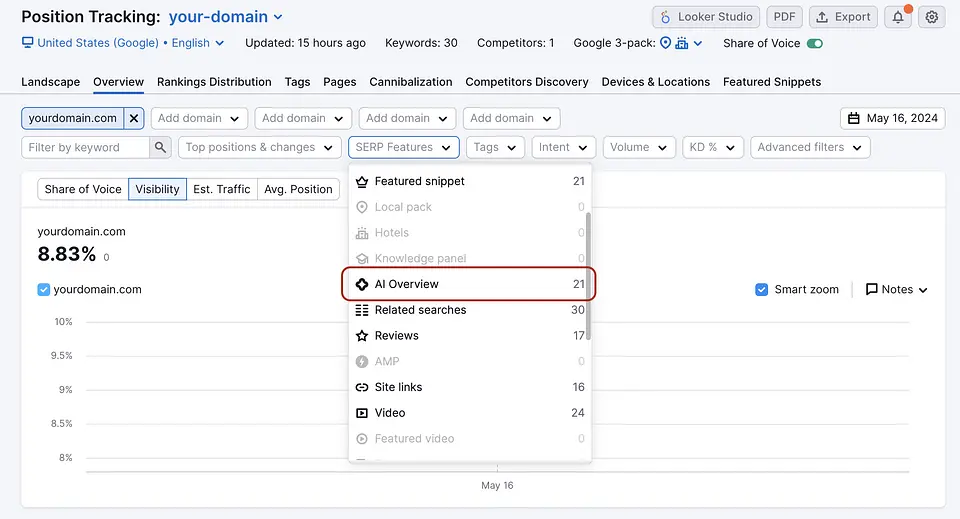Screen dimensions: 960x519
Task: Uncheck the Smart zoom checkbox
Action: click(762, 289)
